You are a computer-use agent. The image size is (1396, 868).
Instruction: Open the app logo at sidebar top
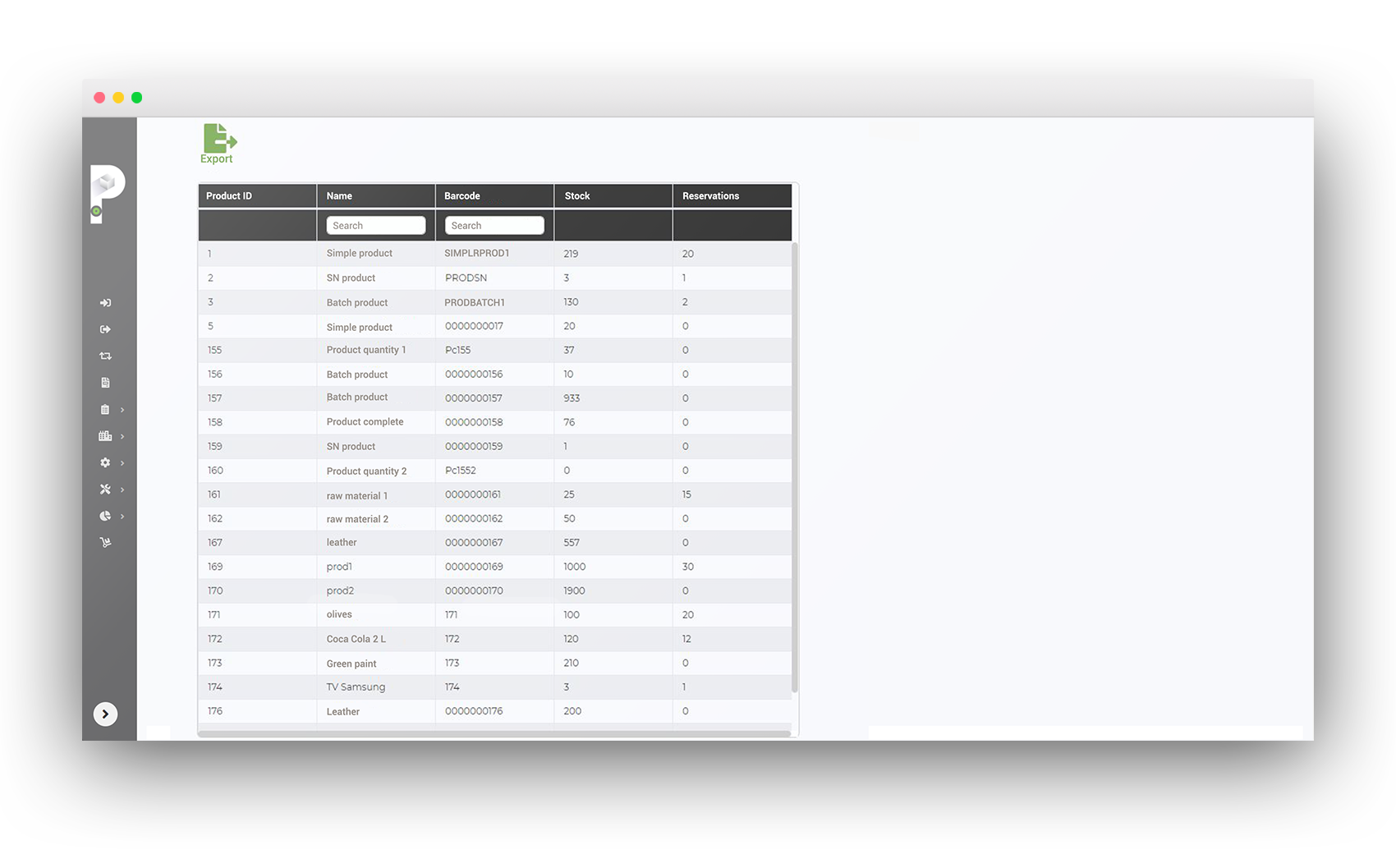pyautogui.click(x=108, y=194)
